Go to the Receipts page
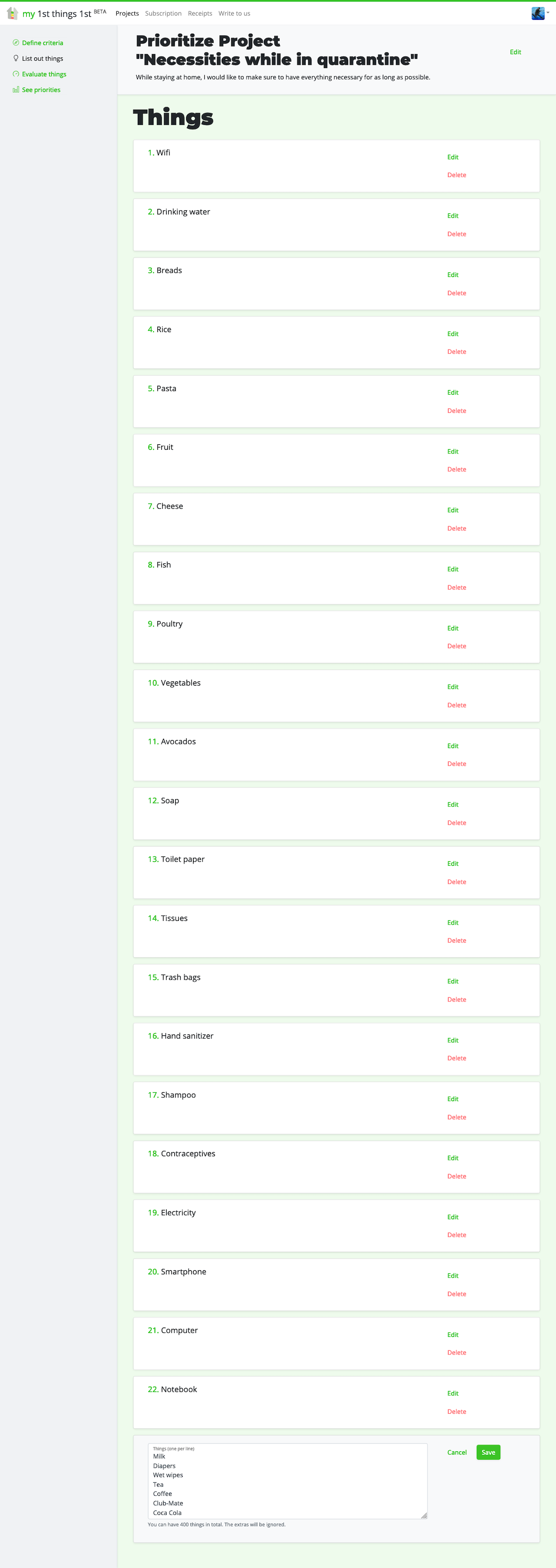This screenshot has width=556, height=1568. pos(200,13)
